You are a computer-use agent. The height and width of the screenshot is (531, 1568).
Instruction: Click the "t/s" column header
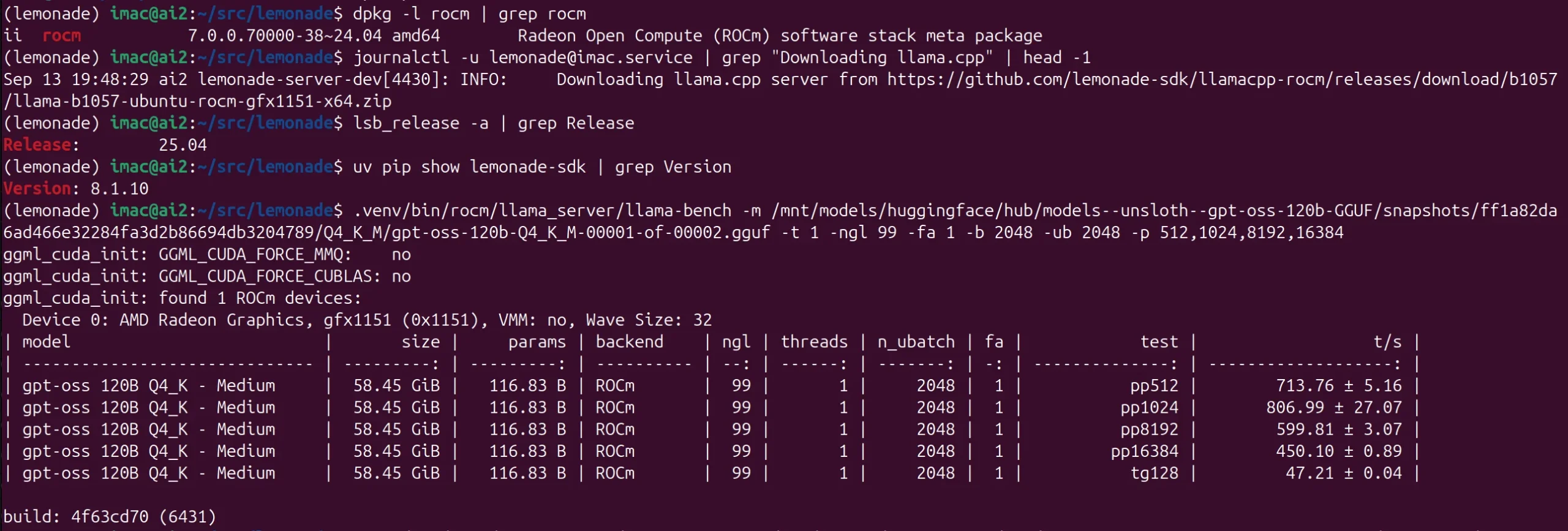tap(1387, 342)
